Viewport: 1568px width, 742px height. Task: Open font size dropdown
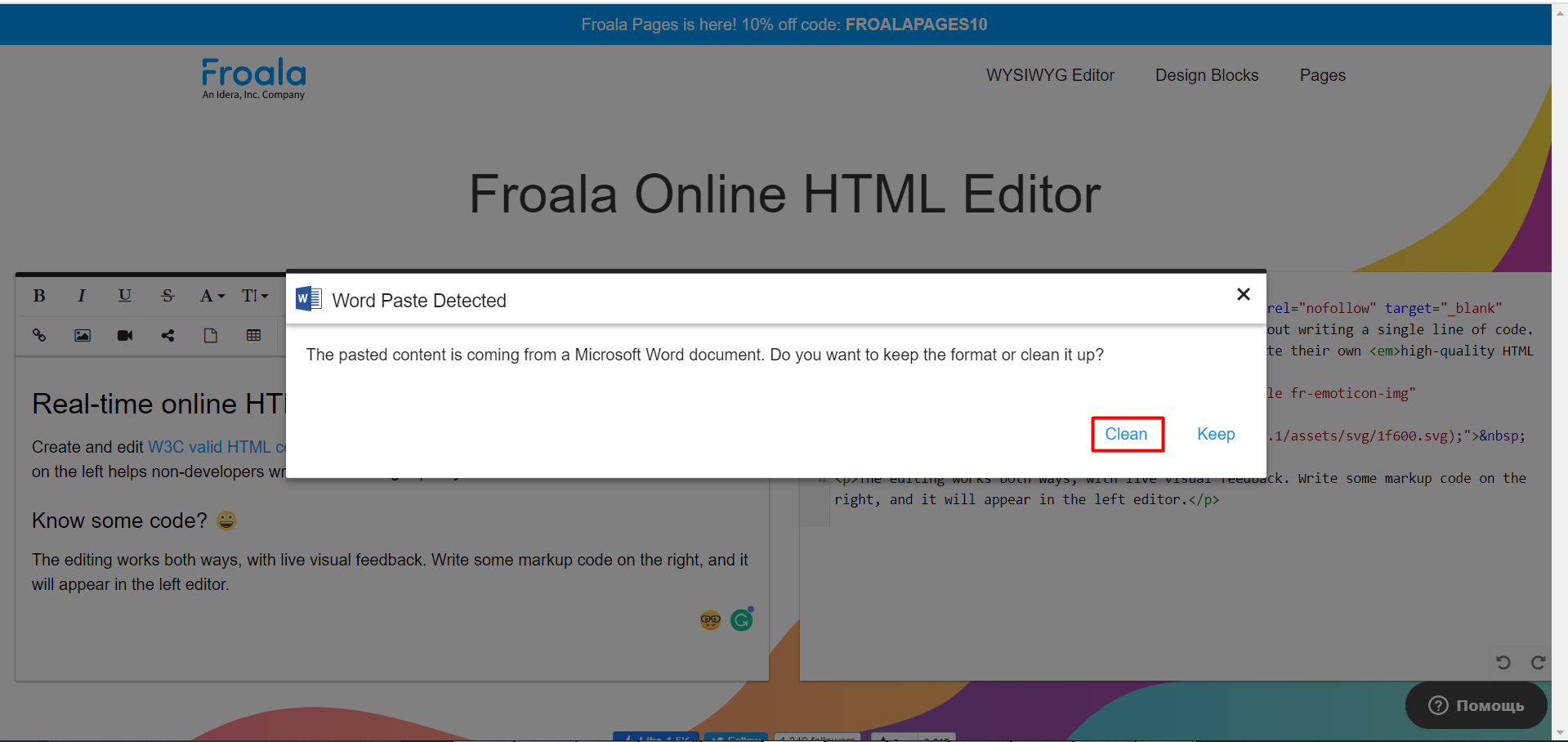(254, 296)
